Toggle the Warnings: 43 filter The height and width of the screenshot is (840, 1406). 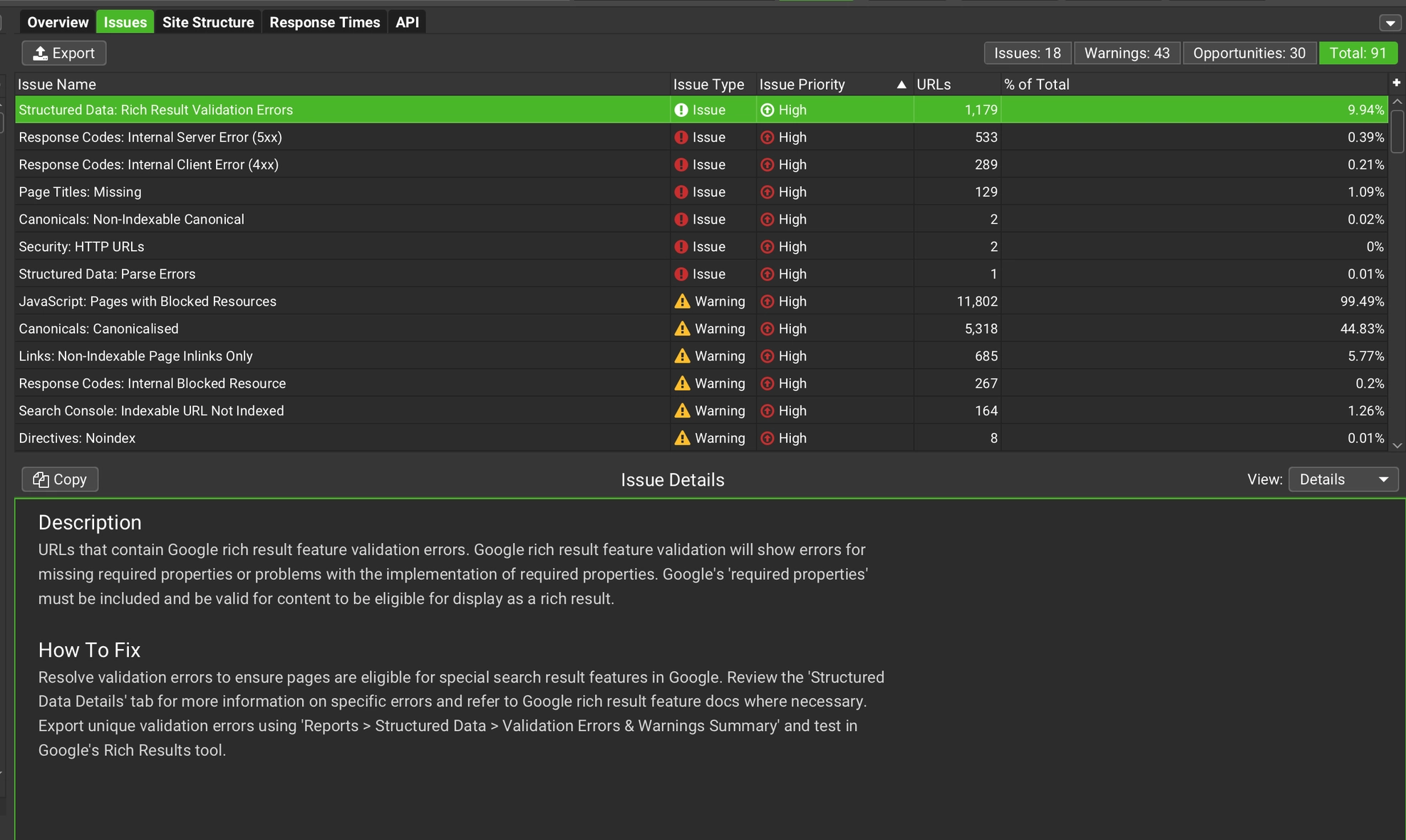tap(1127, 53)
